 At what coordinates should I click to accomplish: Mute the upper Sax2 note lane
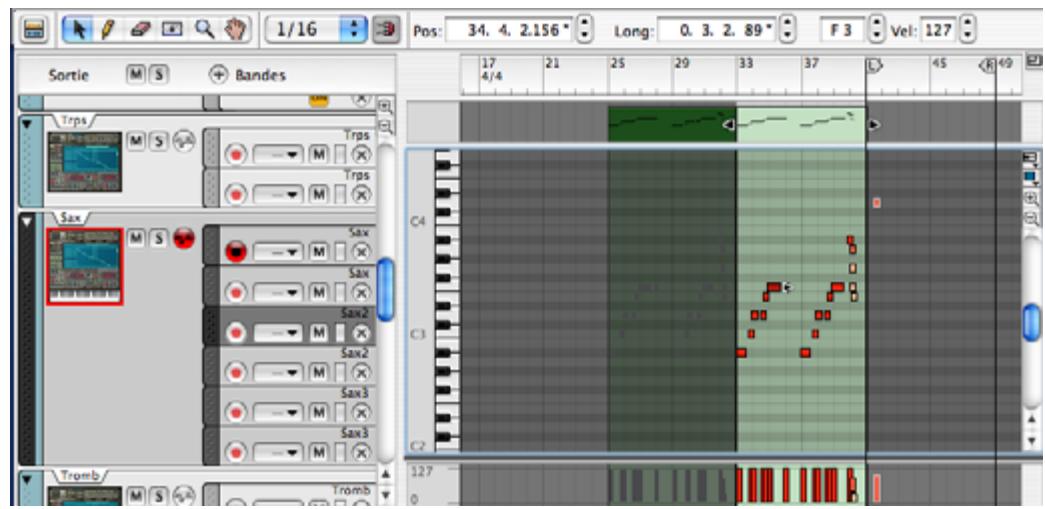click(x=320, y=332)
